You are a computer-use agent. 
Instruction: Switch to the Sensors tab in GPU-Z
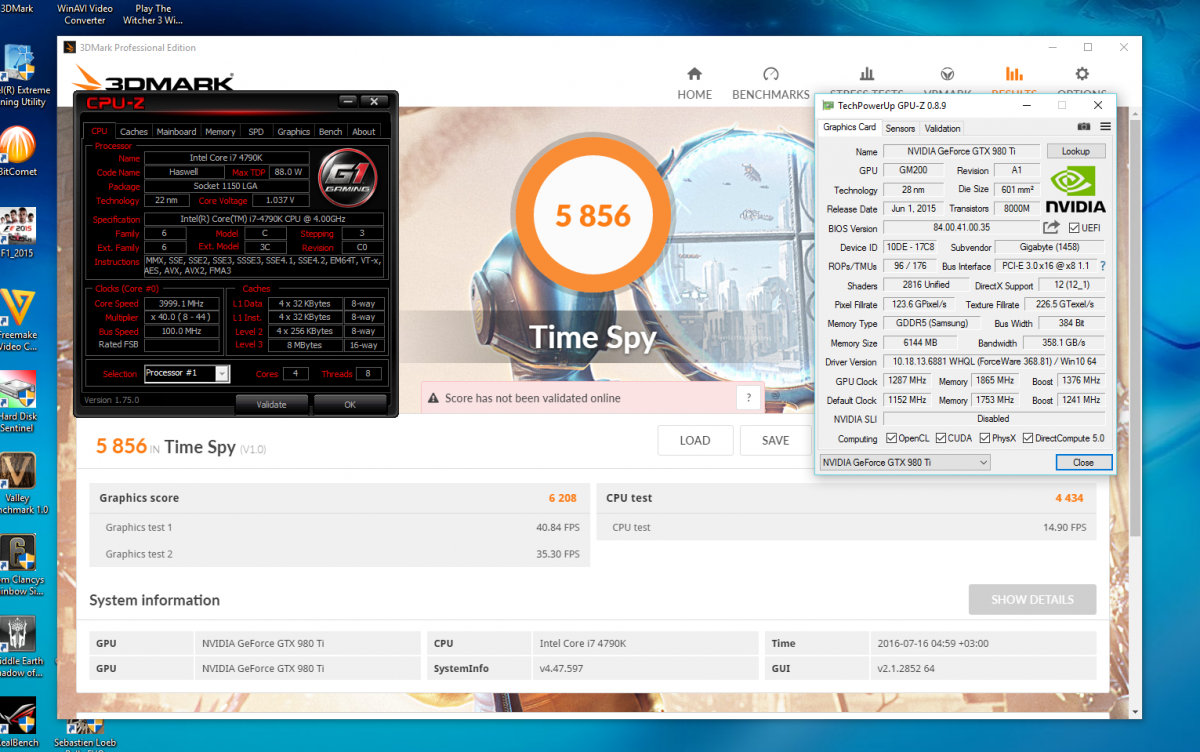point(900,128)
